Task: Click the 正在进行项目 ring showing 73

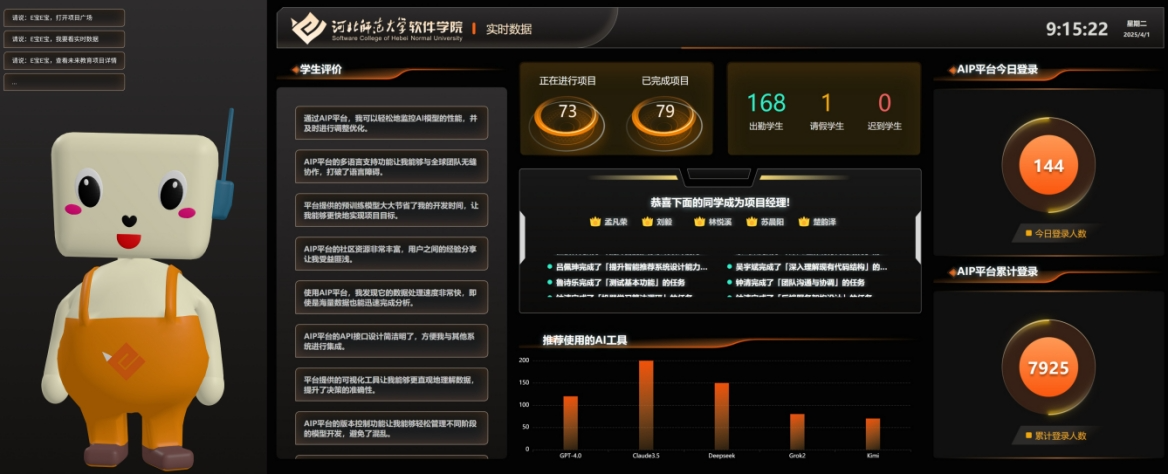Action: pos(567,113)
